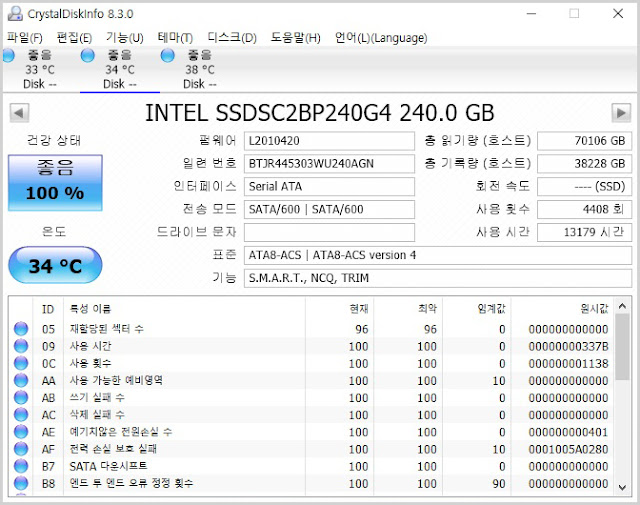The image size is (640, 505).
Task: Open the 도움말(H) menu
Action: coord(296,38)
